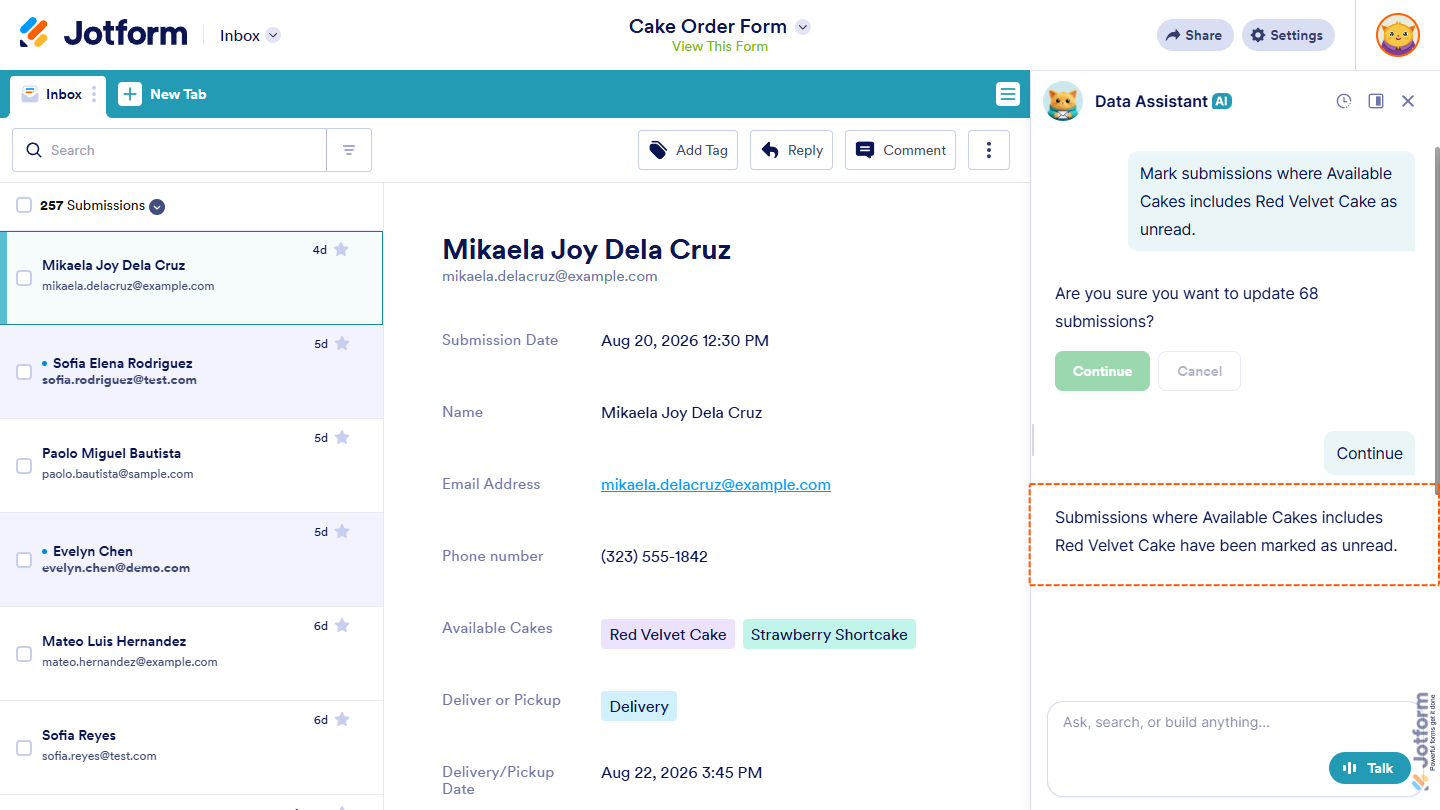
Task: Check the Evelyn Chen checkbox
Action: click(x=24, y=560)
